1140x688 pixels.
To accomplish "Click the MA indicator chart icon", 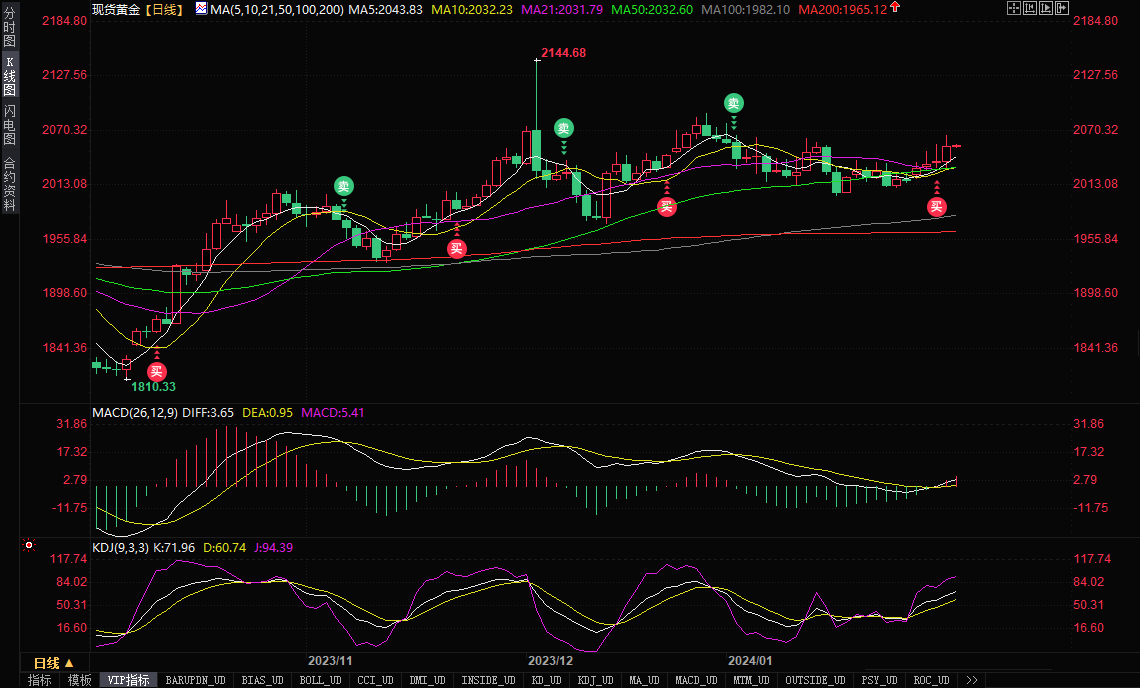I will coord(201,8).
